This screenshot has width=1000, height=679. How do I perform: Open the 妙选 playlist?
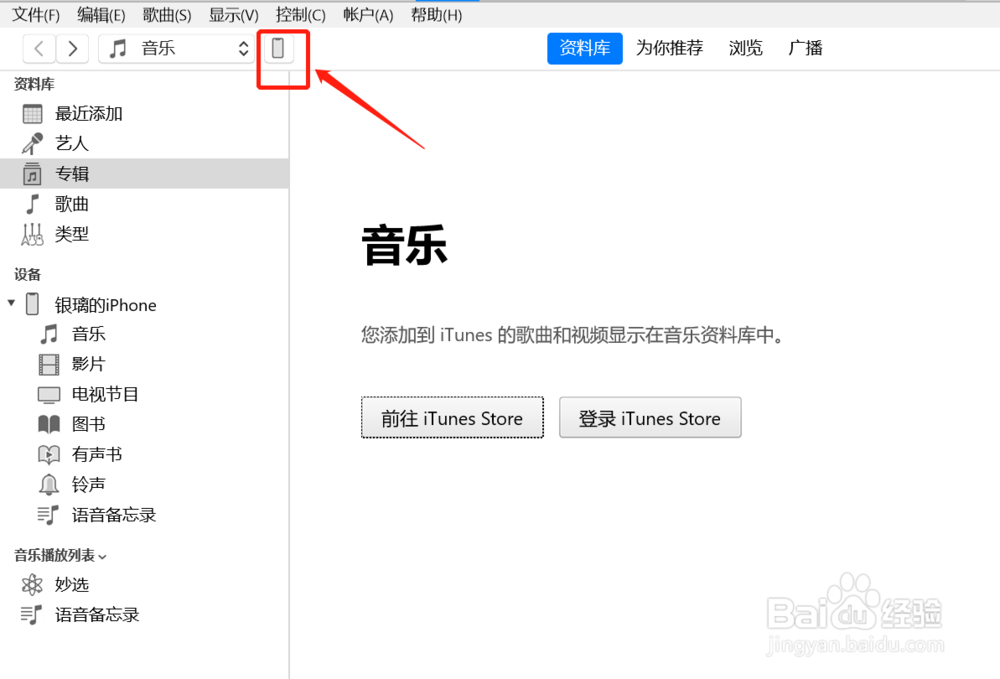[71, 585]
